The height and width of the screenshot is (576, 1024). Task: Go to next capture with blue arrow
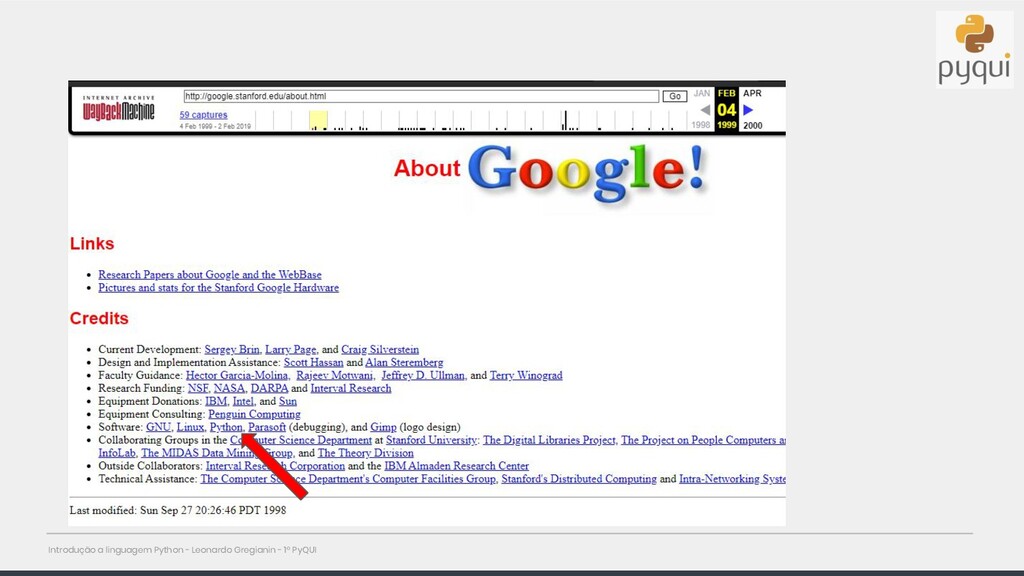(x=748, y=110)
